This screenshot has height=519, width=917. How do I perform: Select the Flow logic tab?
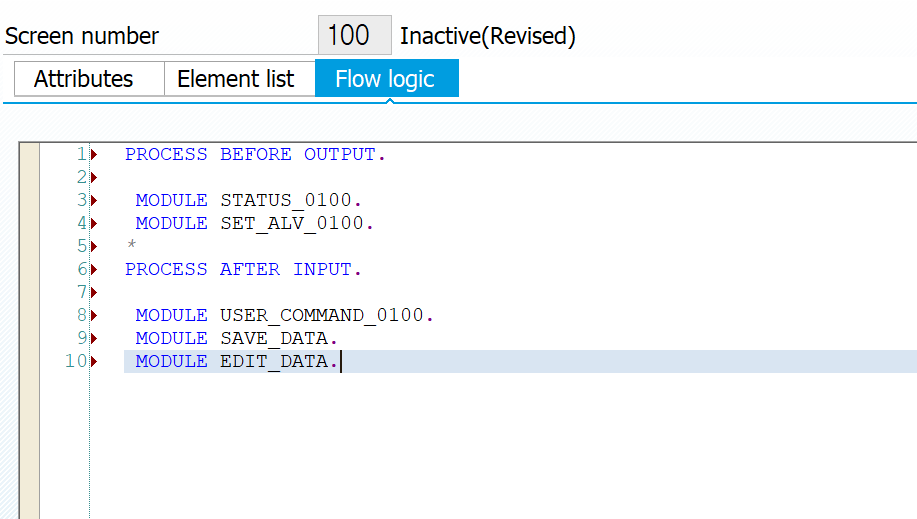click(x=387, y=78)
